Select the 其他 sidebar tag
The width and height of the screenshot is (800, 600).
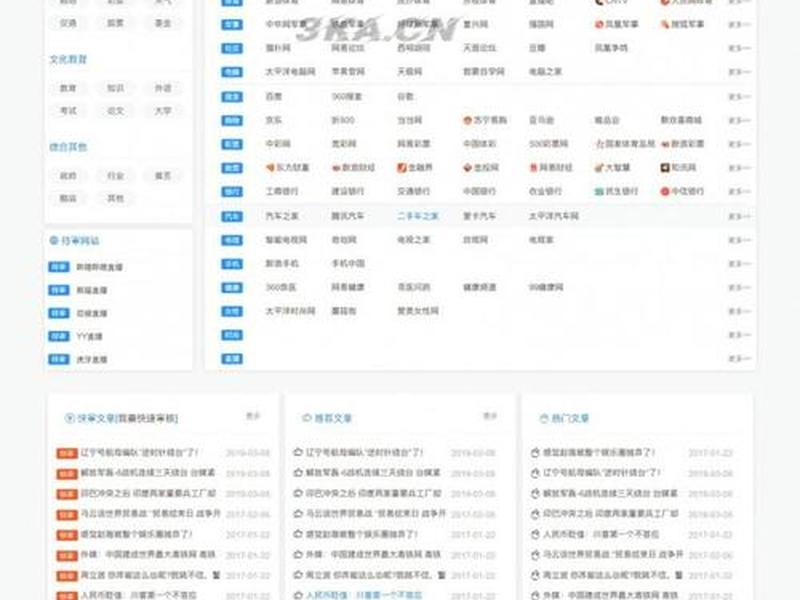[115, 198]
